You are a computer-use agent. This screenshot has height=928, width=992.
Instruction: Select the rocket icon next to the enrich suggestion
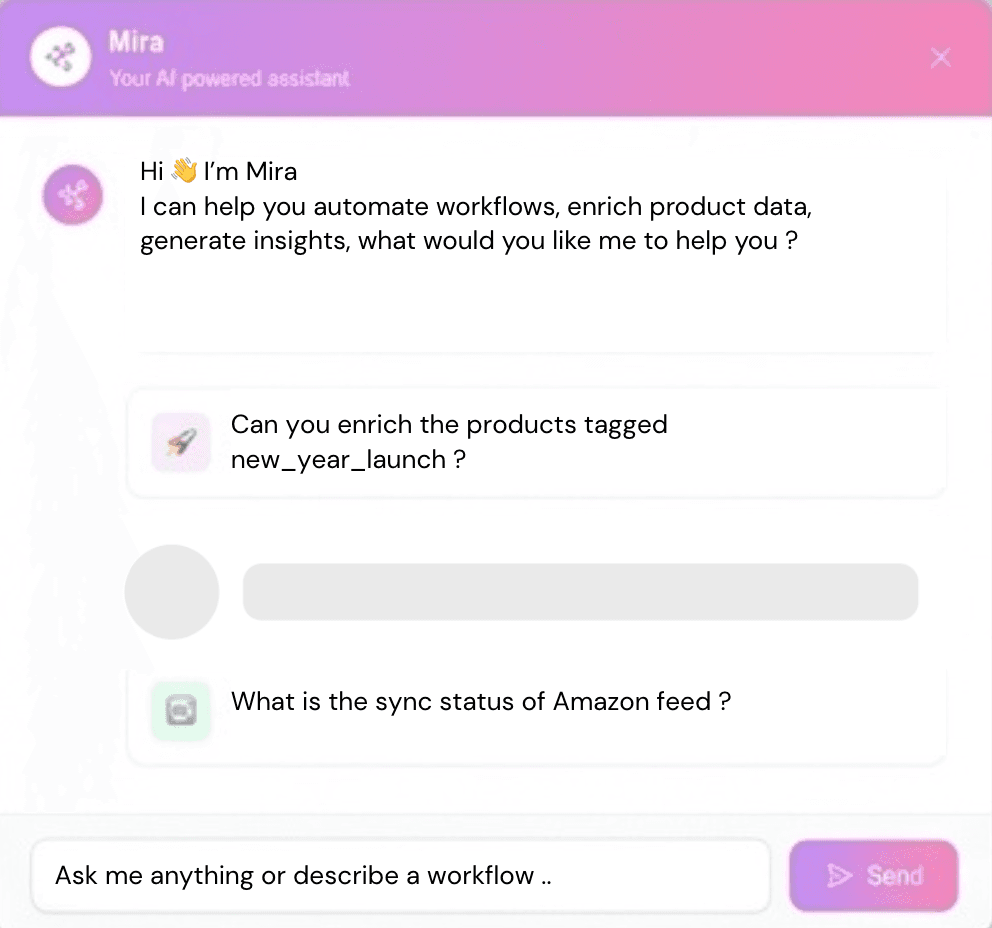[x=180, y=441]
